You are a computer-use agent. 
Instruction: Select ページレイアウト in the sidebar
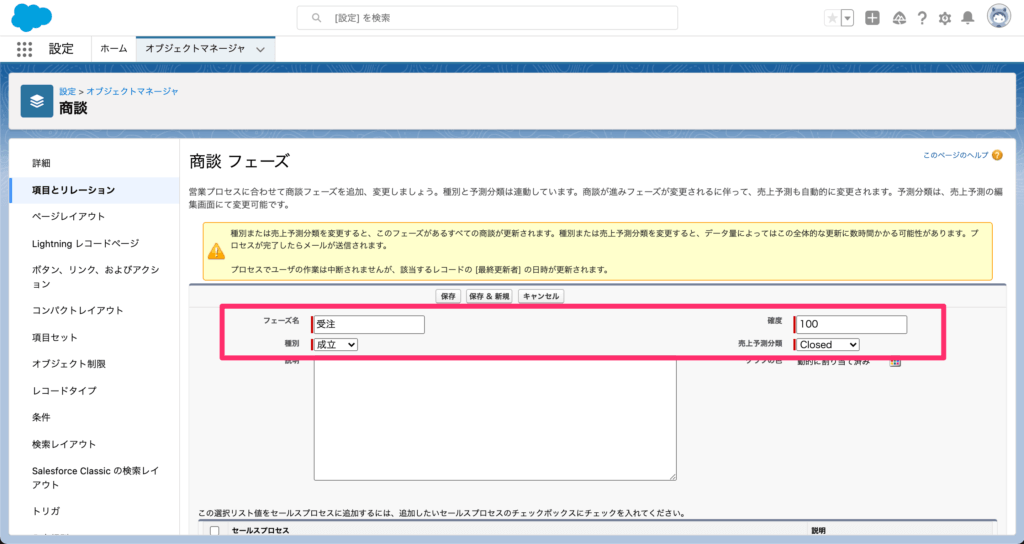[x=69, y=216]
